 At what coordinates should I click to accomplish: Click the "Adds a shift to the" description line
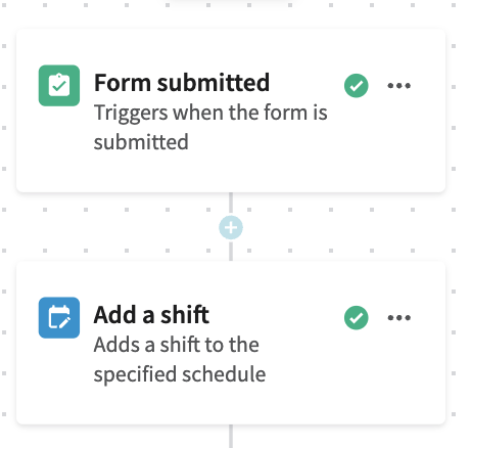[x=176, y=344]
